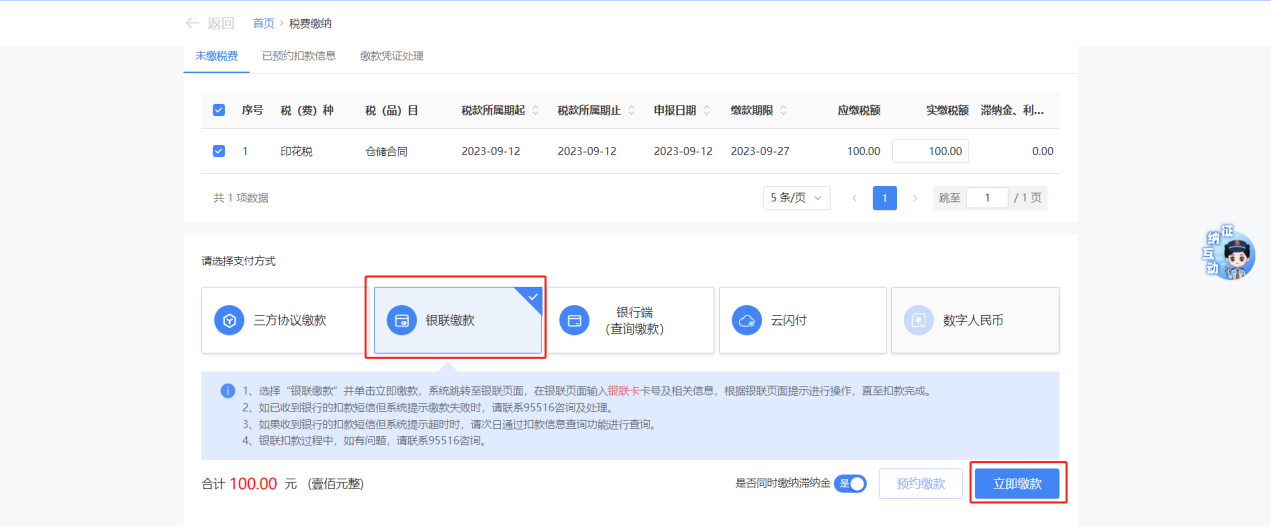Switch to 已预约扣款信息 tab
Image resolution: width=1271 pixels, height=527 pixels.
(298, 56)
